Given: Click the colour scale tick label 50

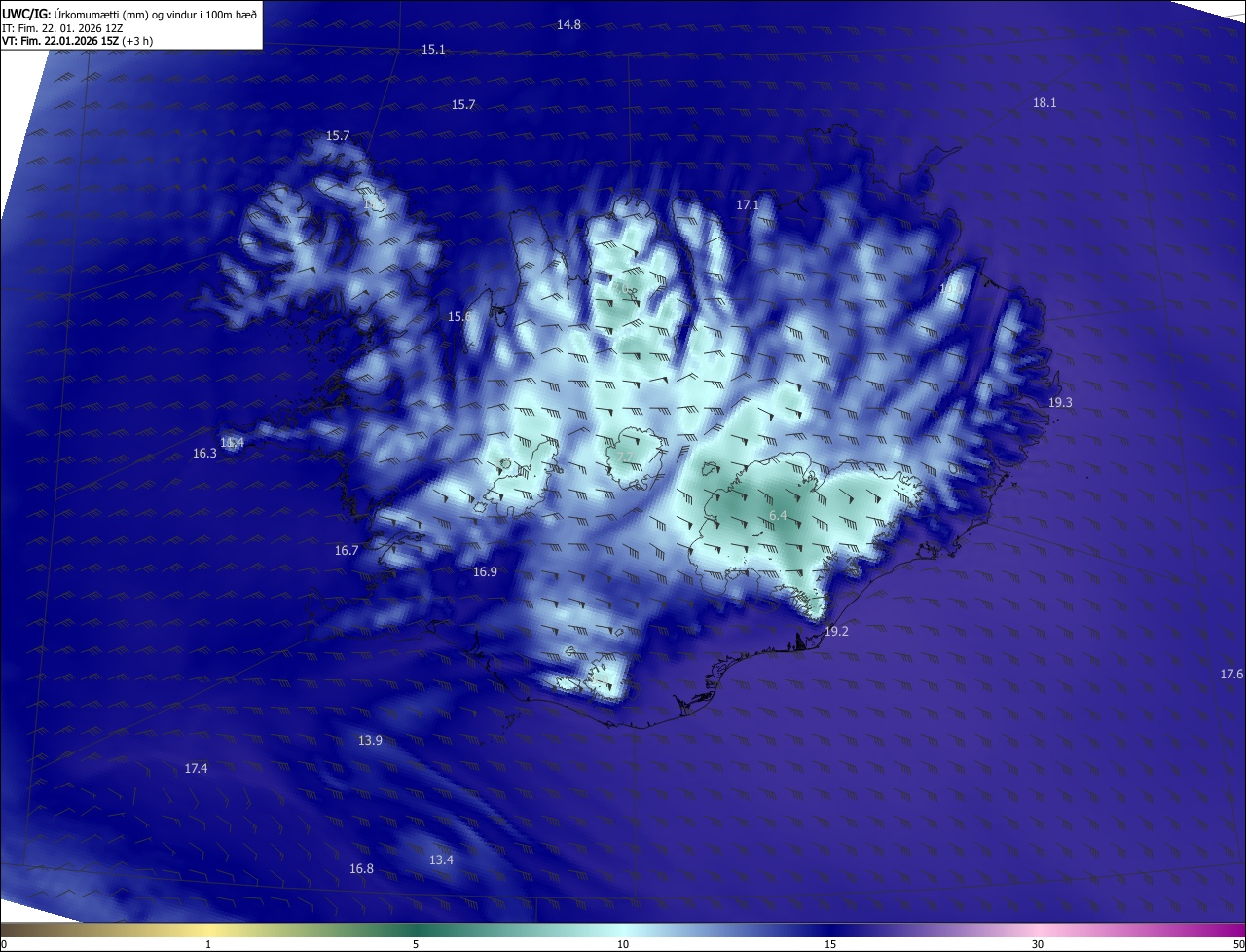Looking at the screenshot, I should pos(1238,944).
